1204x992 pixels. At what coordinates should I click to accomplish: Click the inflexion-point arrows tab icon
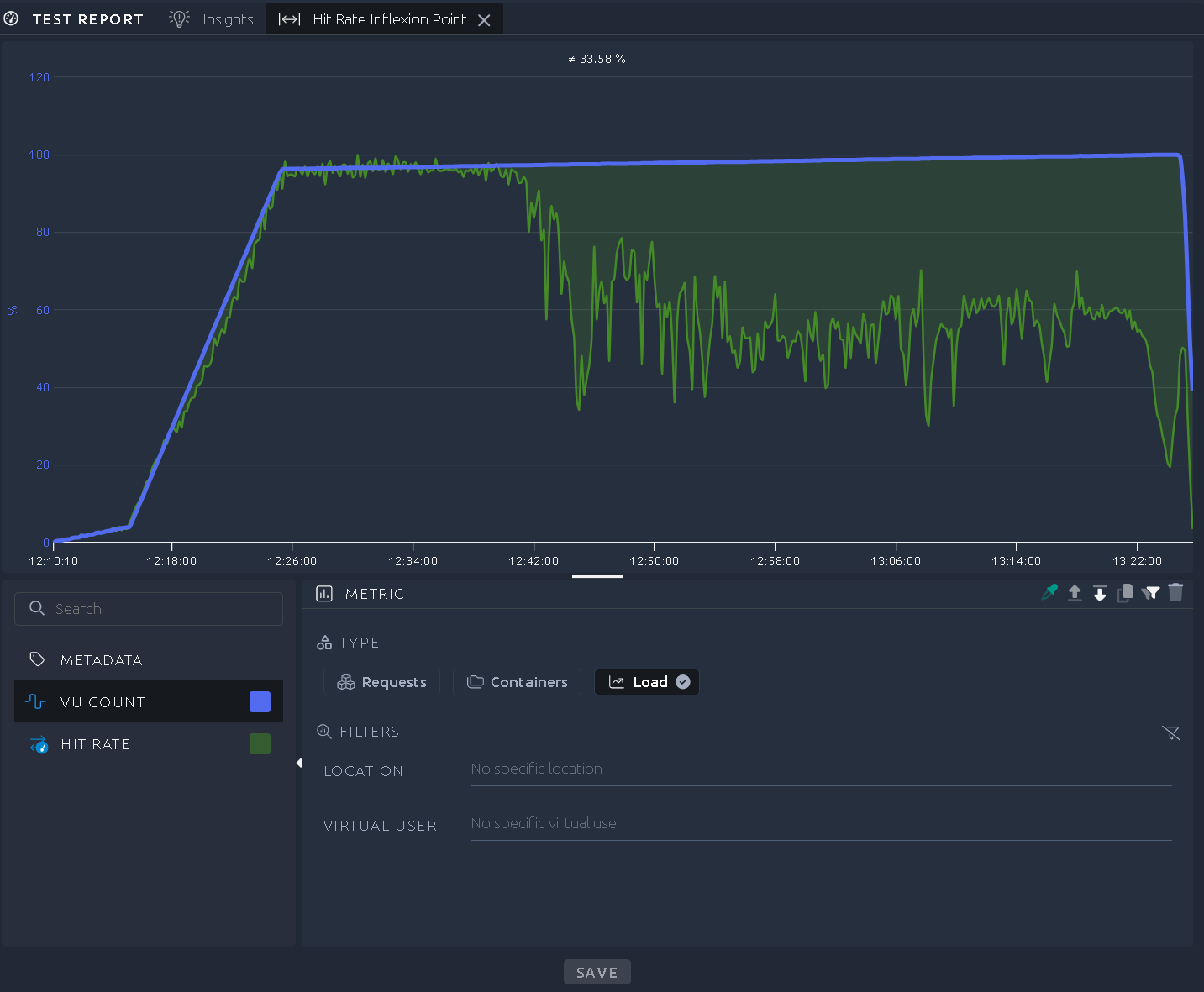(x=289, y=19)
